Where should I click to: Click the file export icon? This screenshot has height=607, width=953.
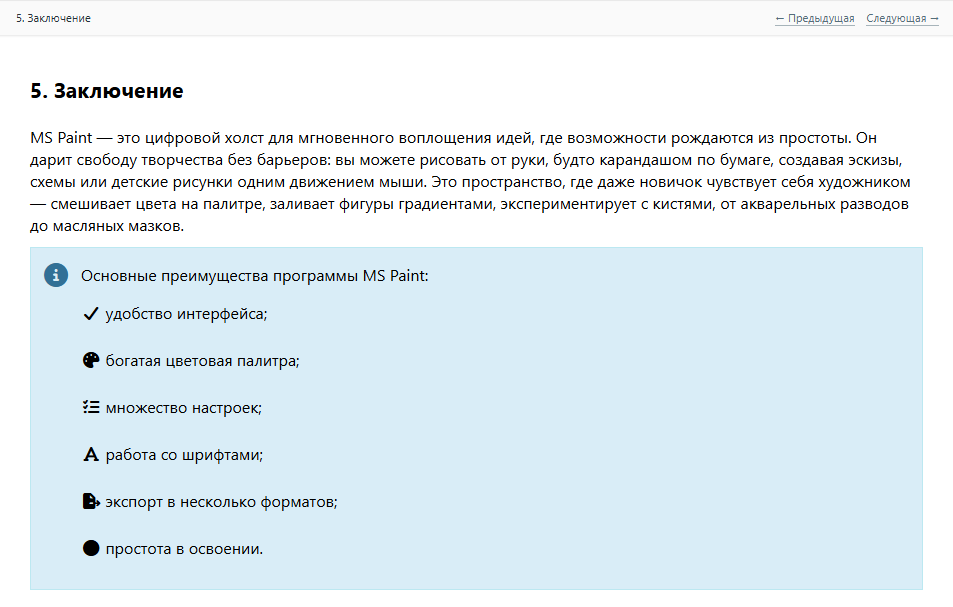pyautogui.click(x=90, y=501)
